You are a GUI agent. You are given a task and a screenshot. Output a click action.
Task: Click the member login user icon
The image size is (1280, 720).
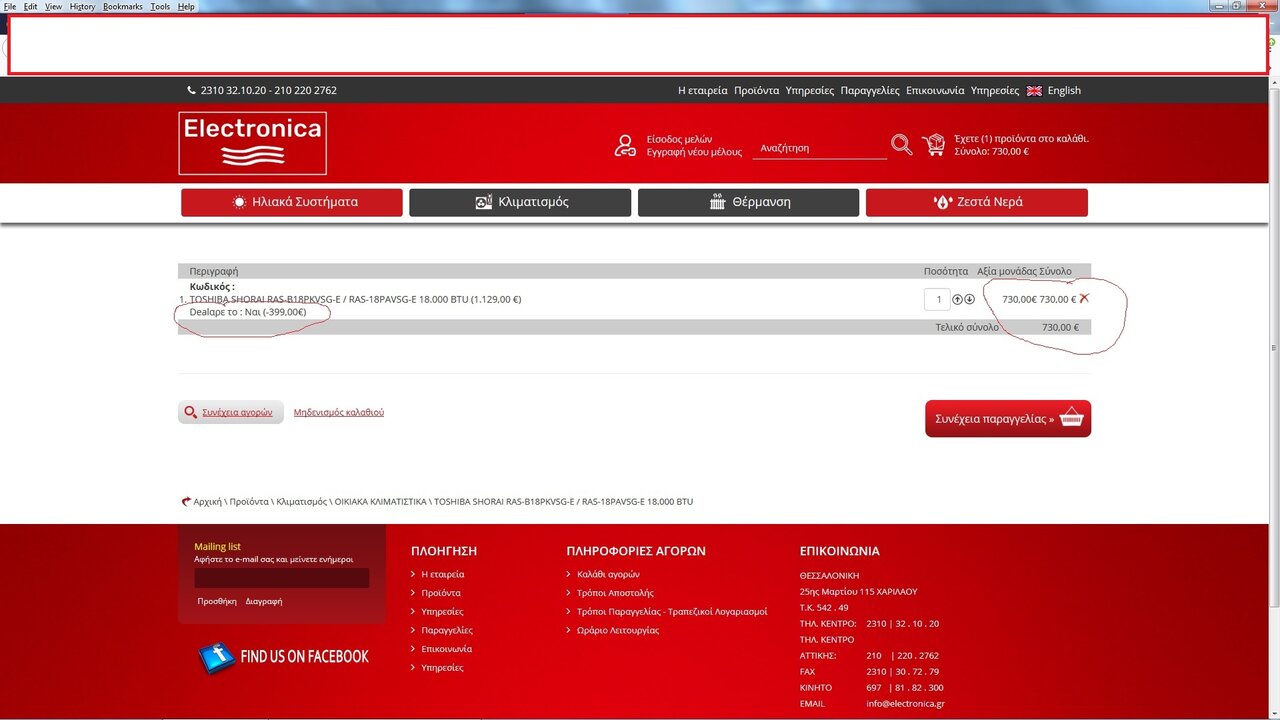pos(625,146)
